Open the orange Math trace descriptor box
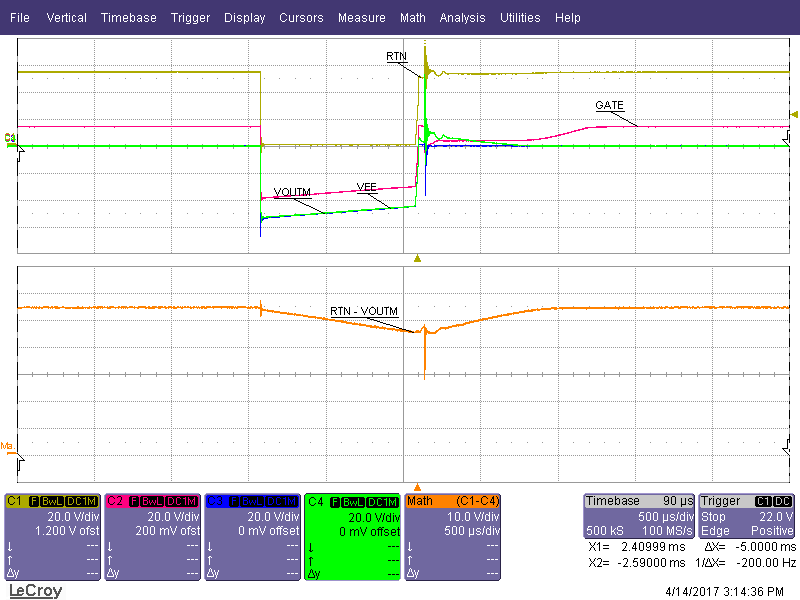Image resolution: width=800 pixels, height=600 pixels. point(452,535)
